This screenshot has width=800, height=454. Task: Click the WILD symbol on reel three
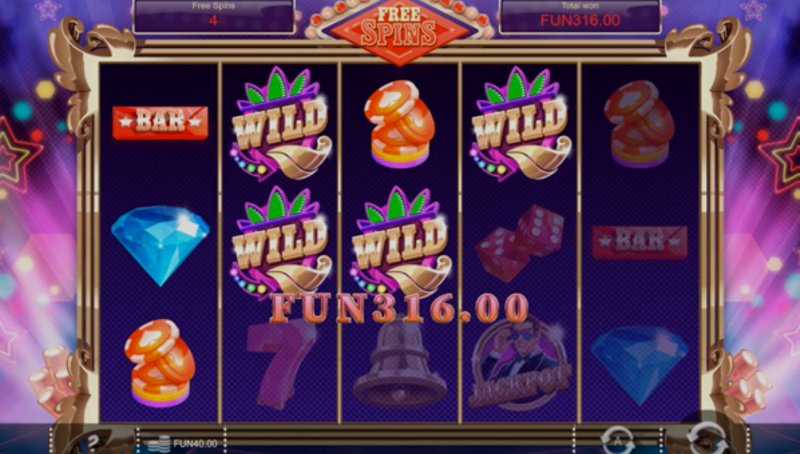coord(399,242)
